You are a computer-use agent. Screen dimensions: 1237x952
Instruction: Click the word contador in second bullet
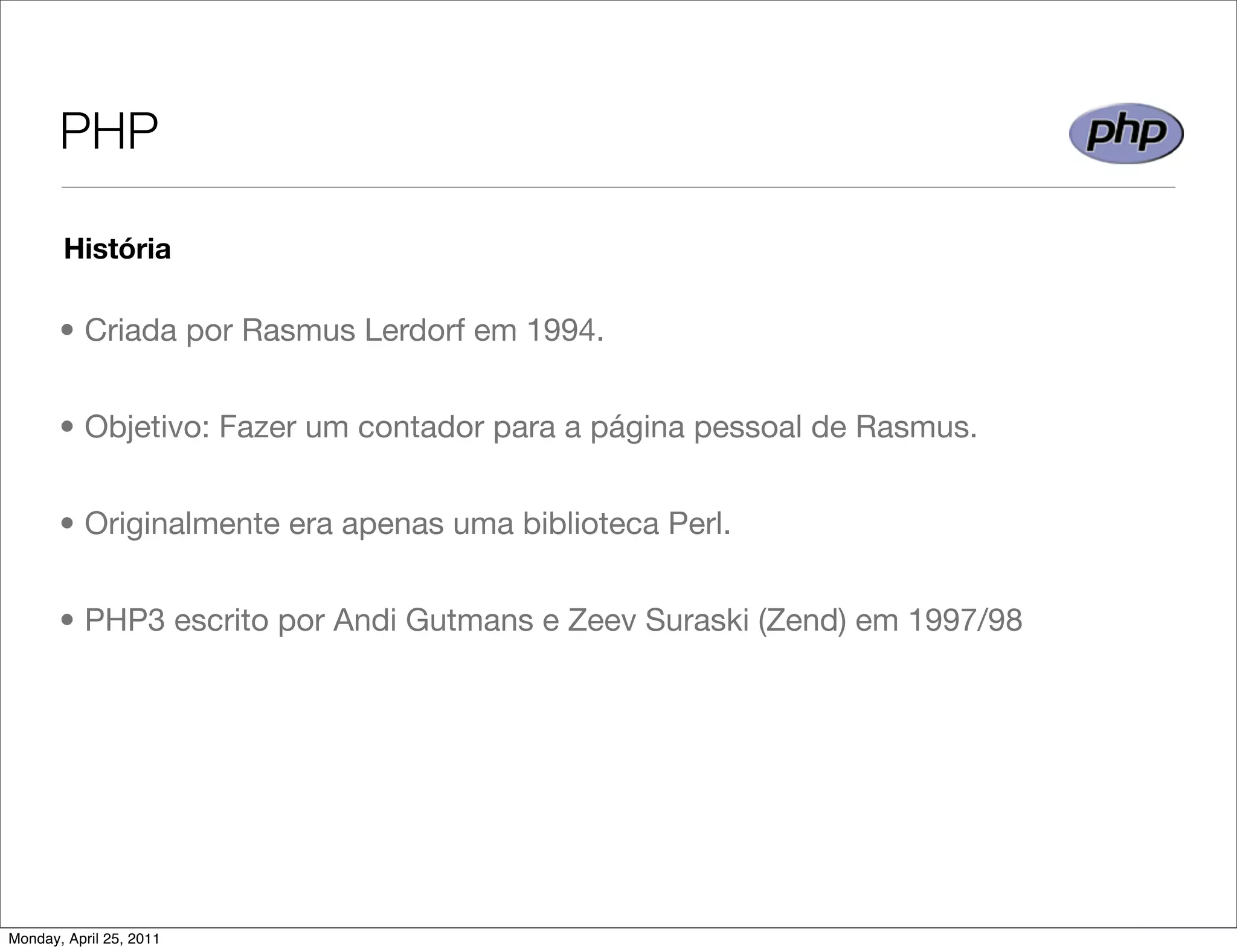420,427
